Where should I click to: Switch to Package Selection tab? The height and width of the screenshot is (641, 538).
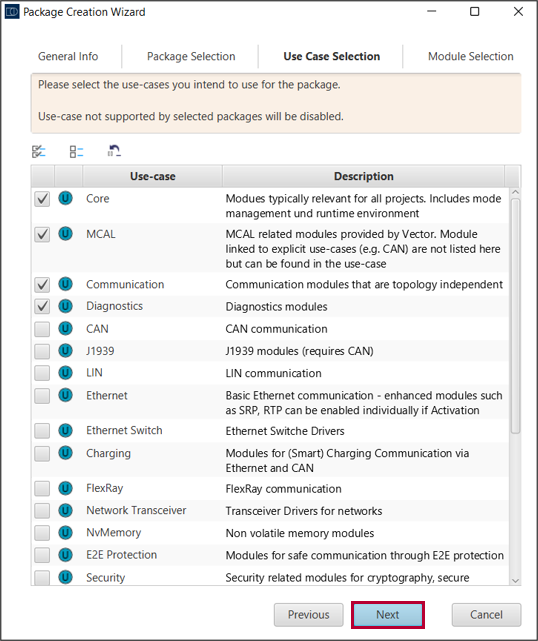[191, 56]
